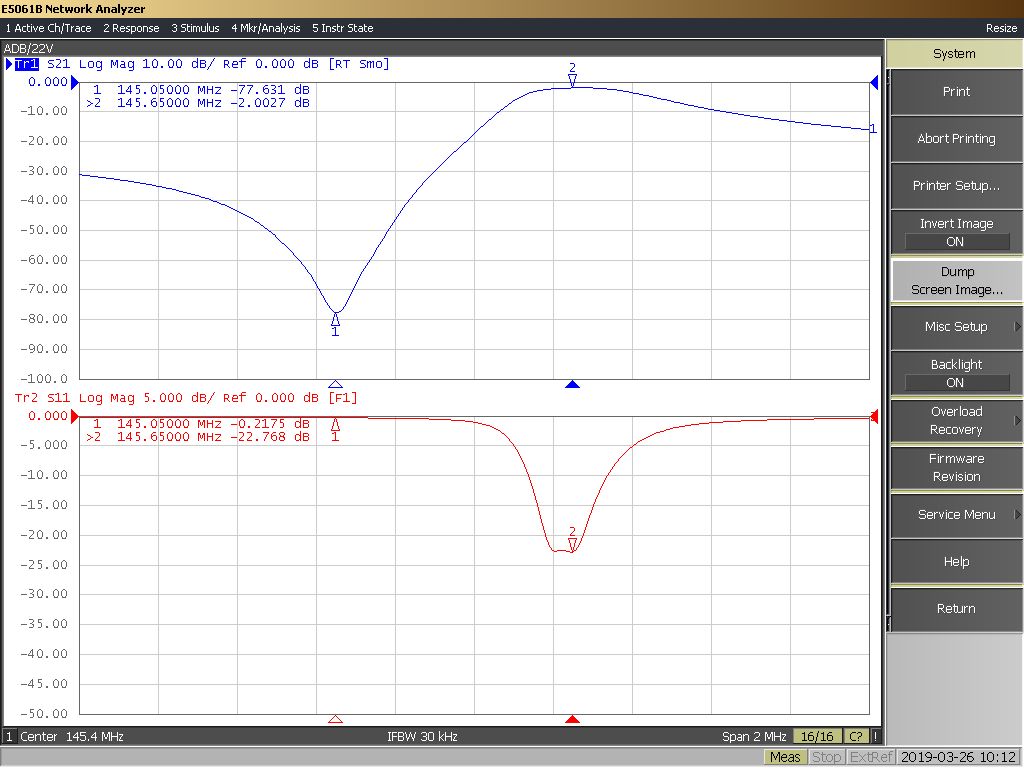Click the S21 marker 1 readout -77.631 dB
The width and height of the screenshot is (1024, 768).
coord(270,89)
